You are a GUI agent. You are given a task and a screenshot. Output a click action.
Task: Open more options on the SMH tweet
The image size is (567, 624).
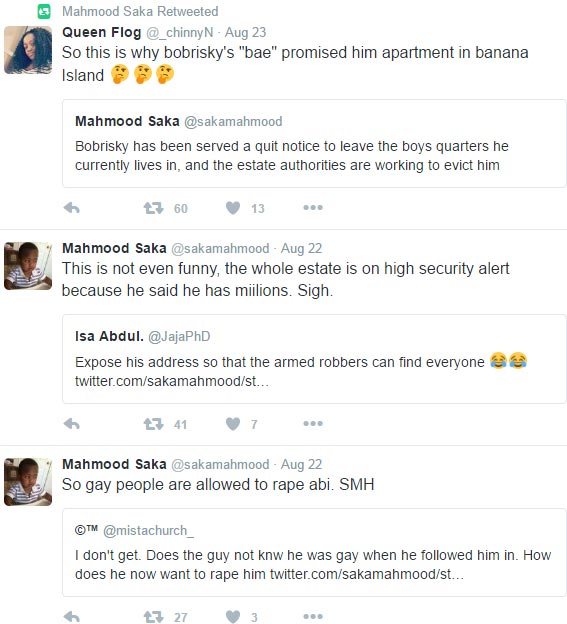point(313,616)
